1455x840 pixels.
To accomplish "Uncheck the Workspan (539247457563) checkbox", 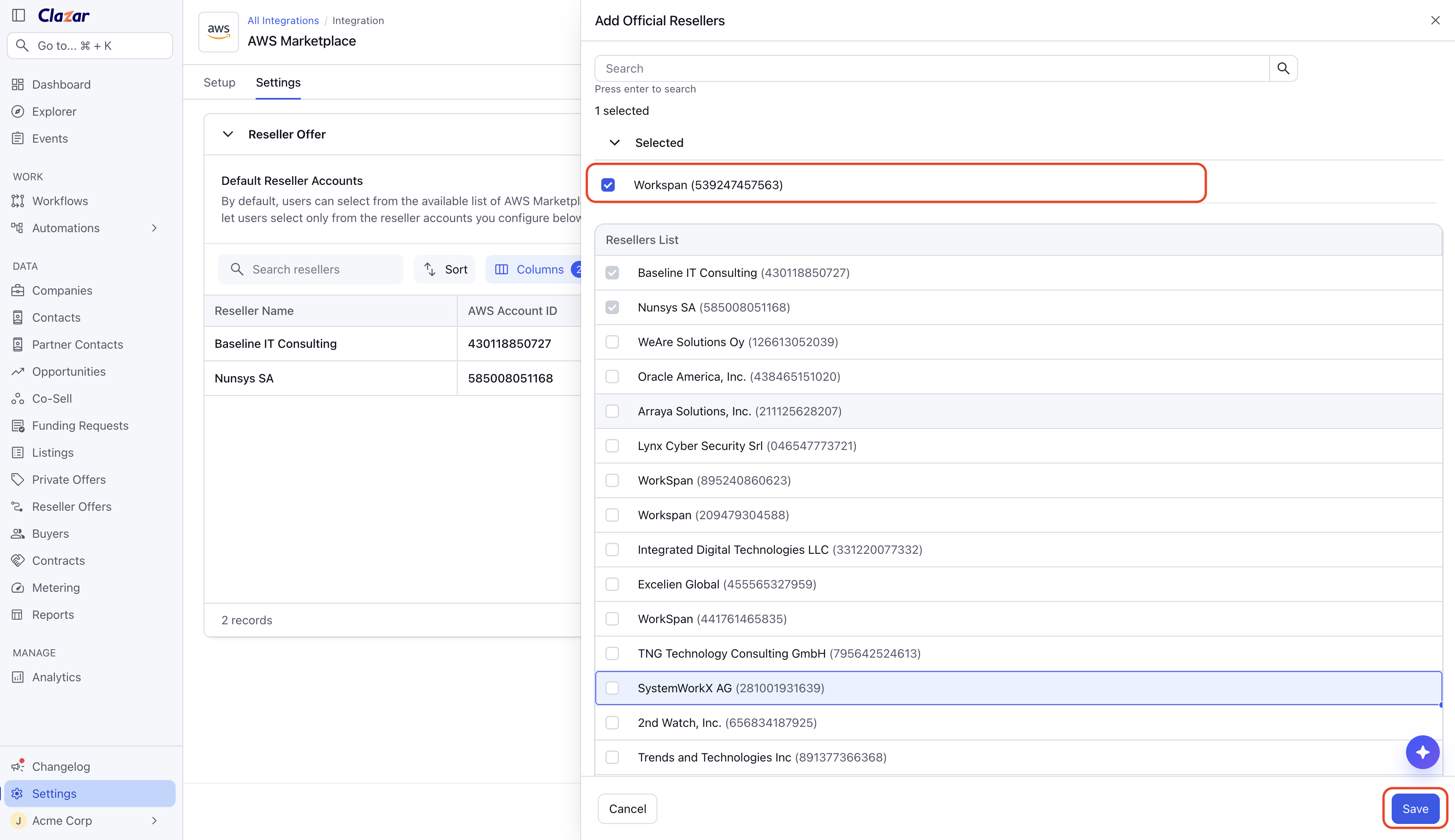I will click(x=608, y=184).
